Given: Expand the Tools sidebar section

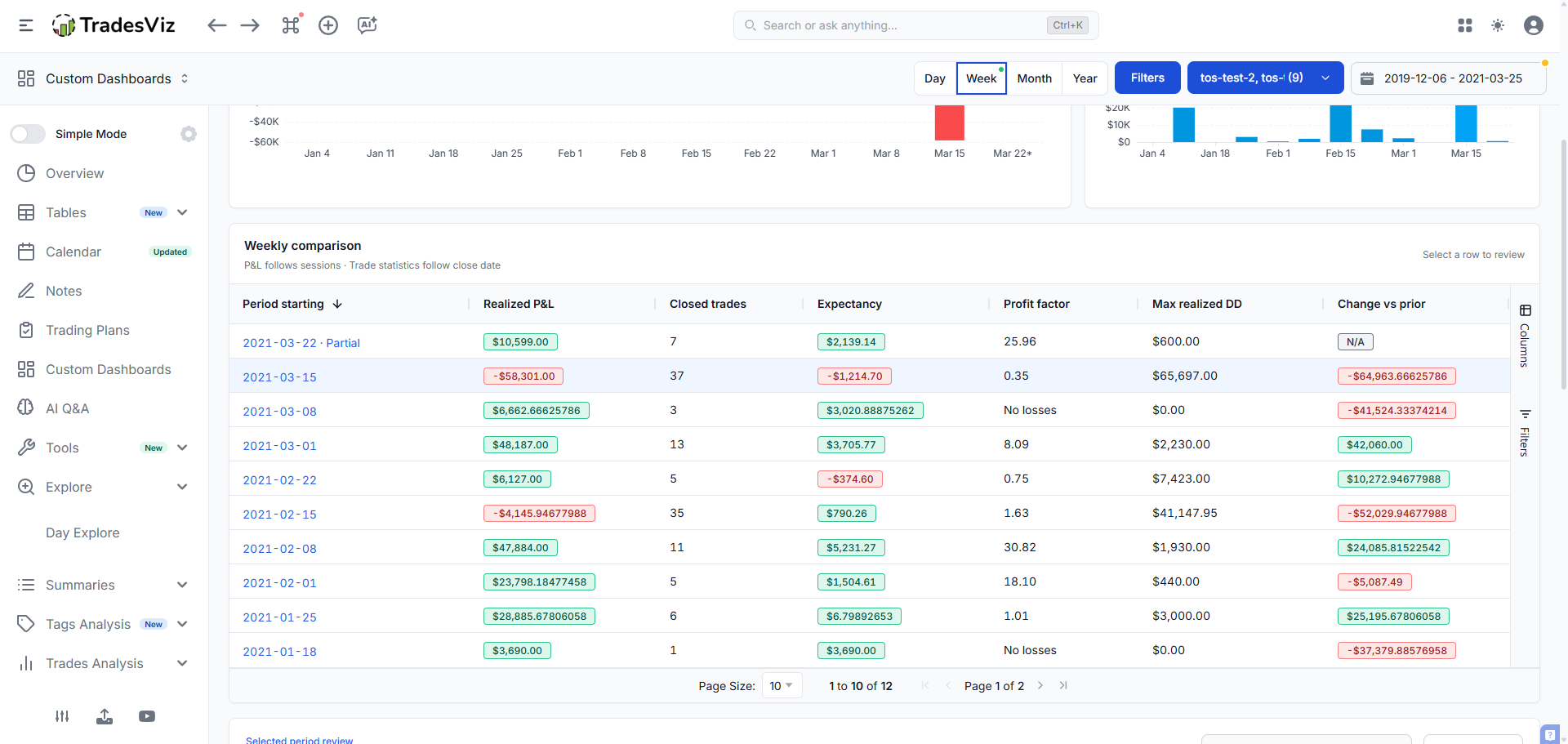Looking at the screenshot, I should [182, 448].
